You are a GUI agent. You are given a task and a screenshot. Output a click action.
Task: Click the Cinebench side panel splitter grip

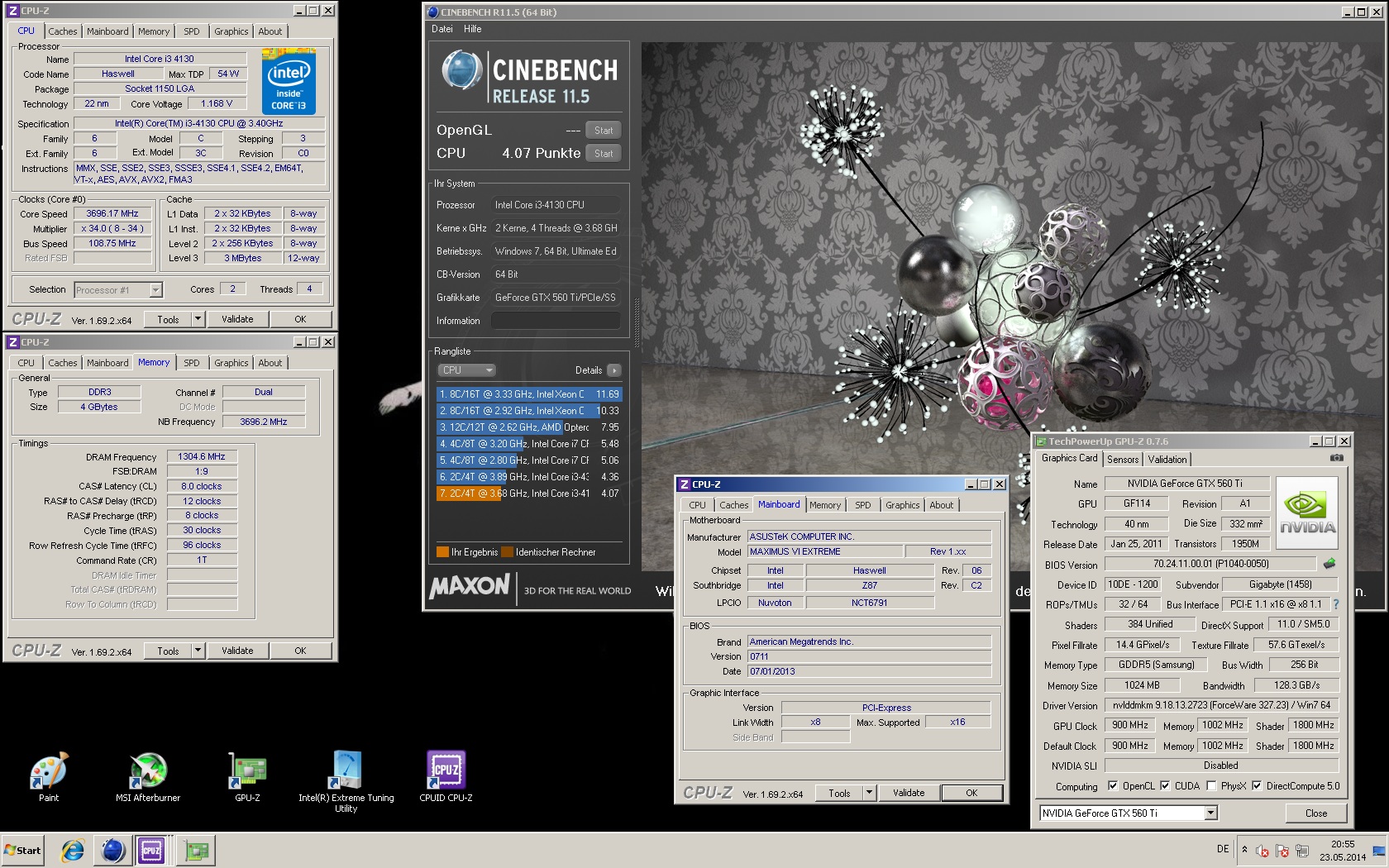click(x=637, y=322)
